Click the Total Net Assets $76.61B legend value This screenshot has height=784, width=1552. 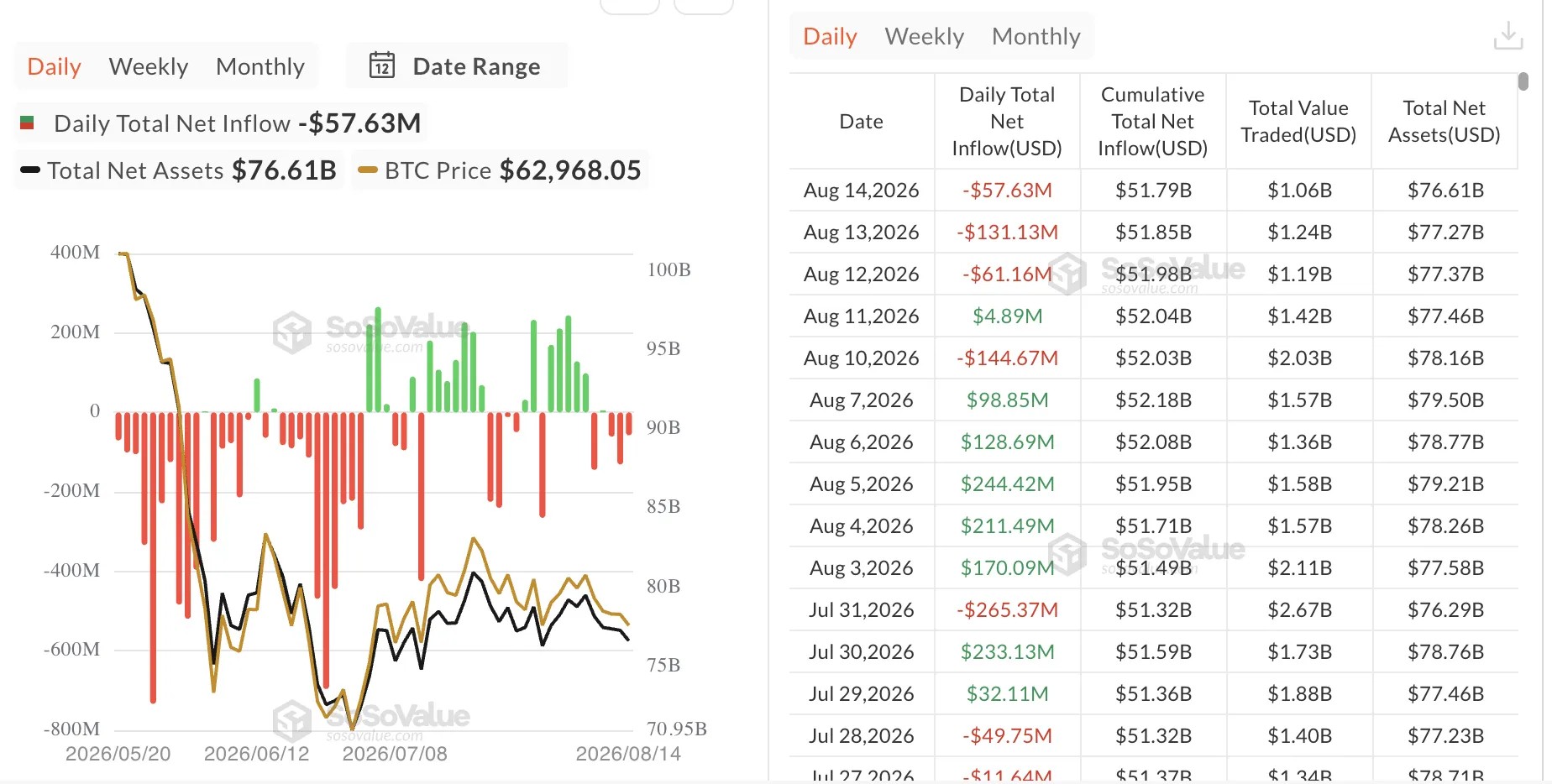[x=284, y=170]
